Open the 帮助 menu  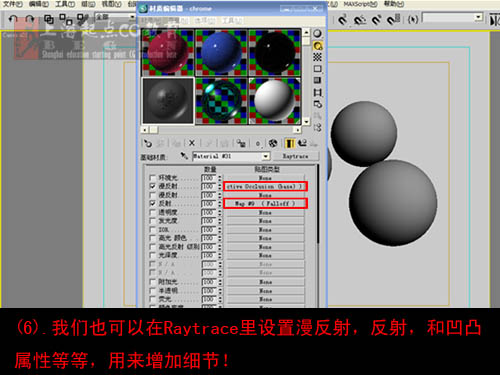[394, 4]
